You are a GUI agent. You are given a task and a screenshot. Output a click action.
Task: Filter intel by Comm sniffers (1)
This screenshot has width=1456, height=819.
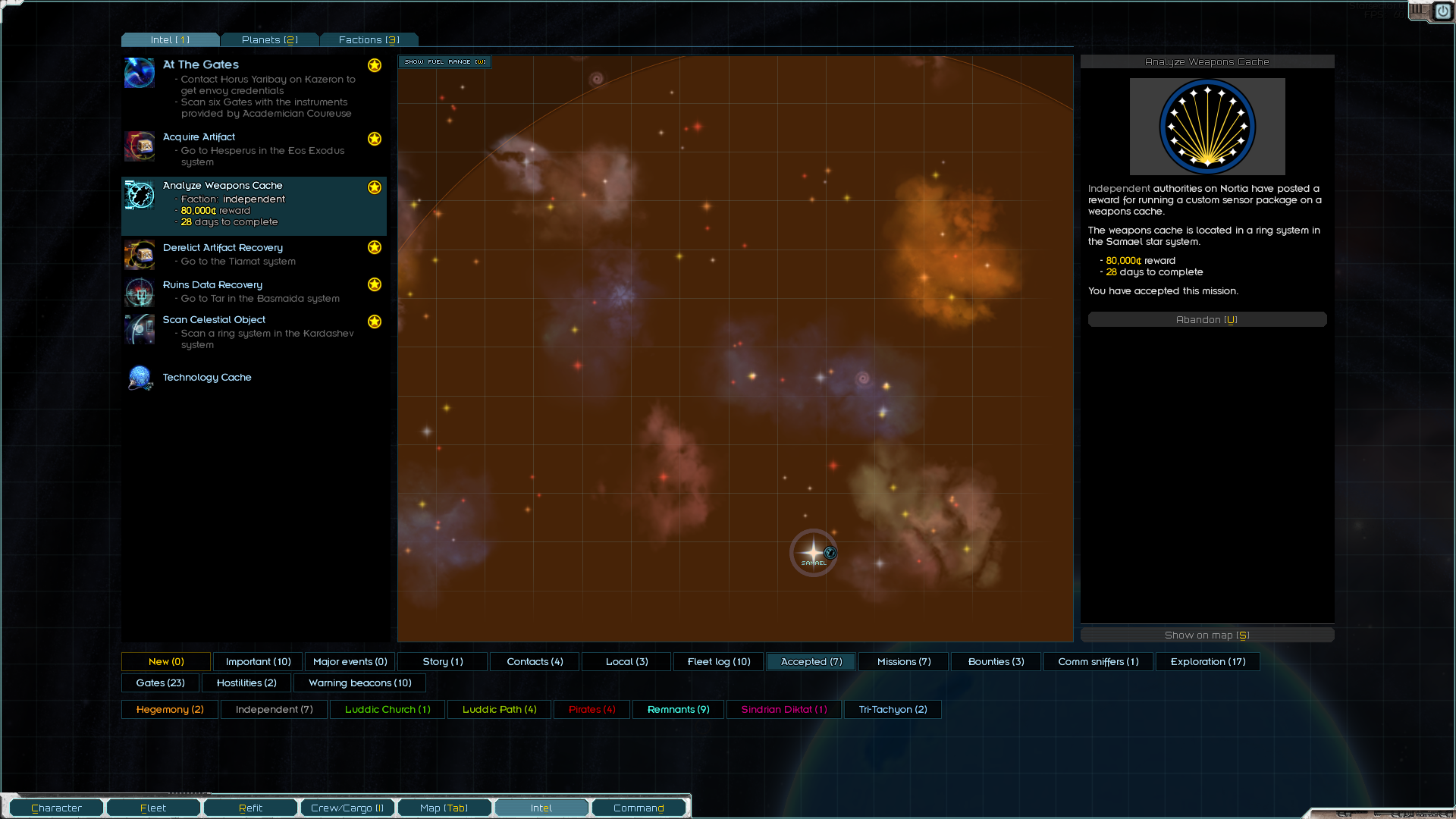pyautogui.click(x=1098, y=661)
